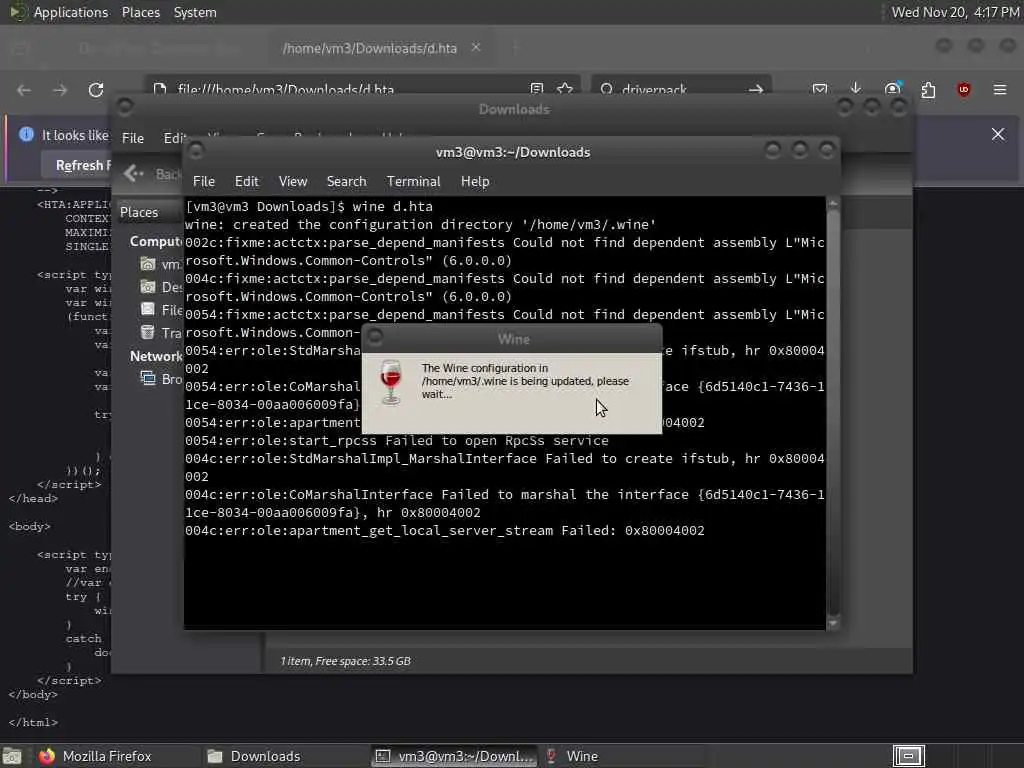Image resolution: width=1024 pixels, height=768 pixels.
Task: Open Places menu in top panel
Action: click(140, 12)
